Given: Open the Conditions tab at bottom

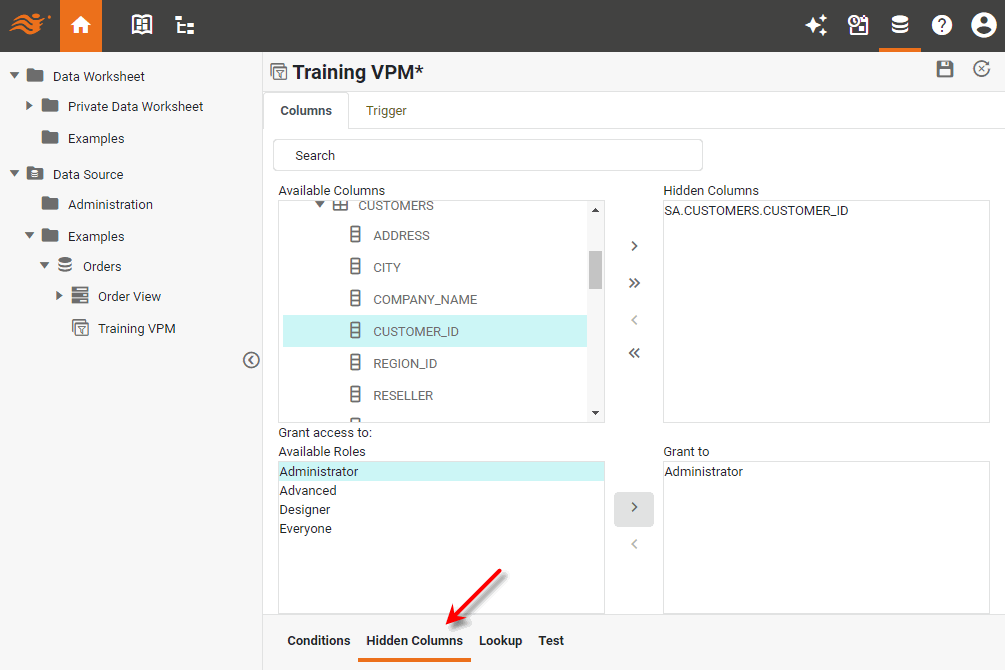Looking at the screenshot, I should [x=319, y=641].
